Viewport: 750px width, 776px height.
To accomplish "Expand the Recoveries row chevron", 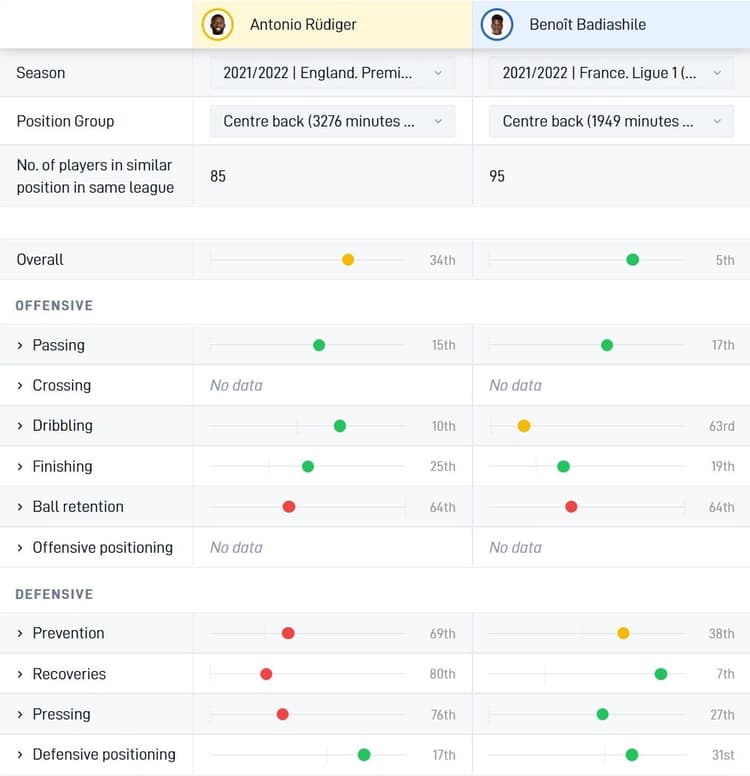I will [x=20, y=674].
